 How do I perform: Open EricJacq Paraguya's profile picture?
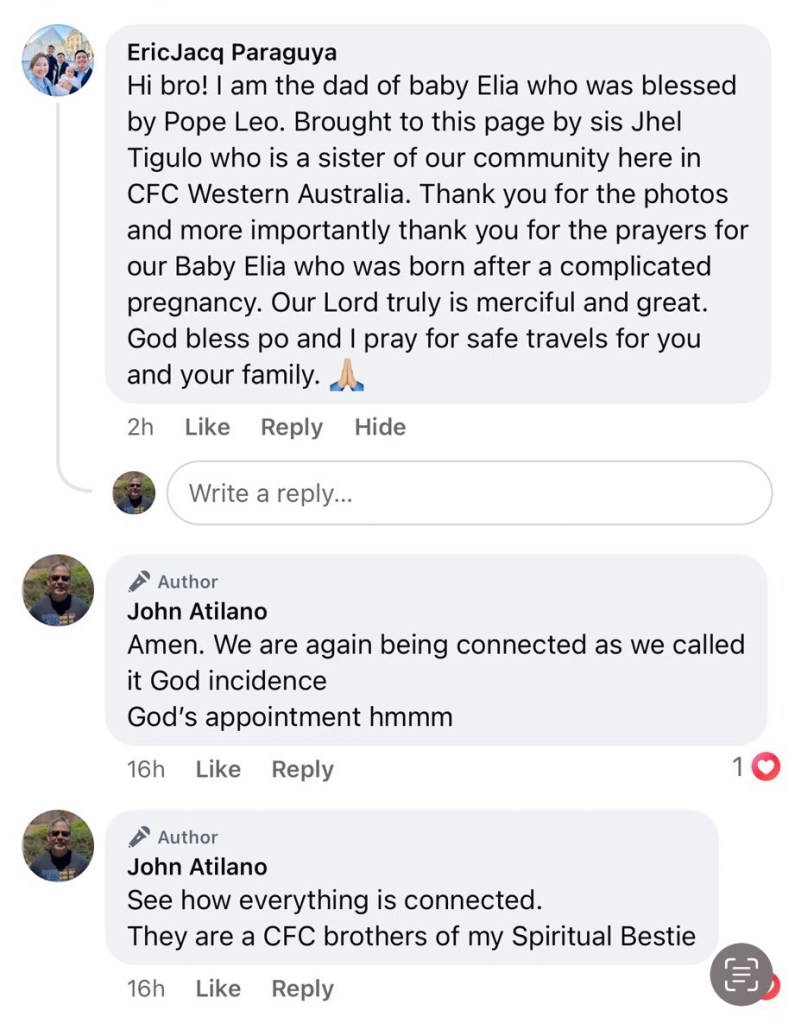tap(58, 60)
